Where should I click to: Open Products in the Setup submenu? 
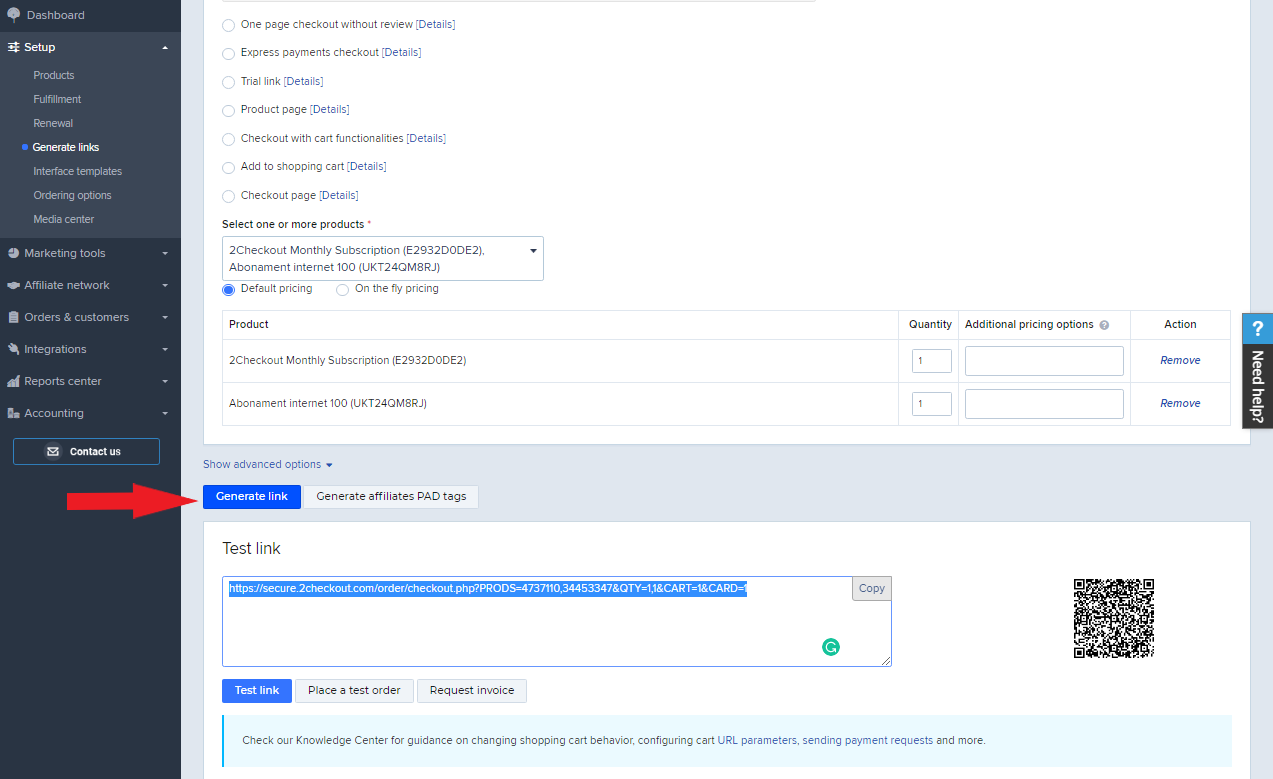point(54,75)
